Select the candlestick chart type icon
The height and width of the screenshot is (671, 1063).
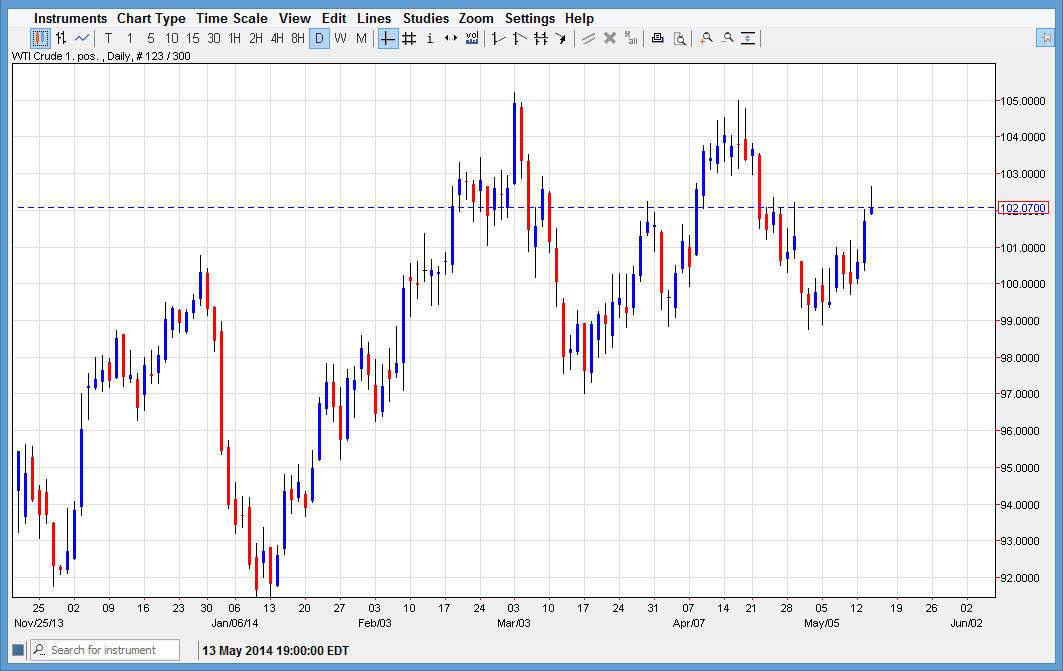pyautogui.click(x=40, y=38)
